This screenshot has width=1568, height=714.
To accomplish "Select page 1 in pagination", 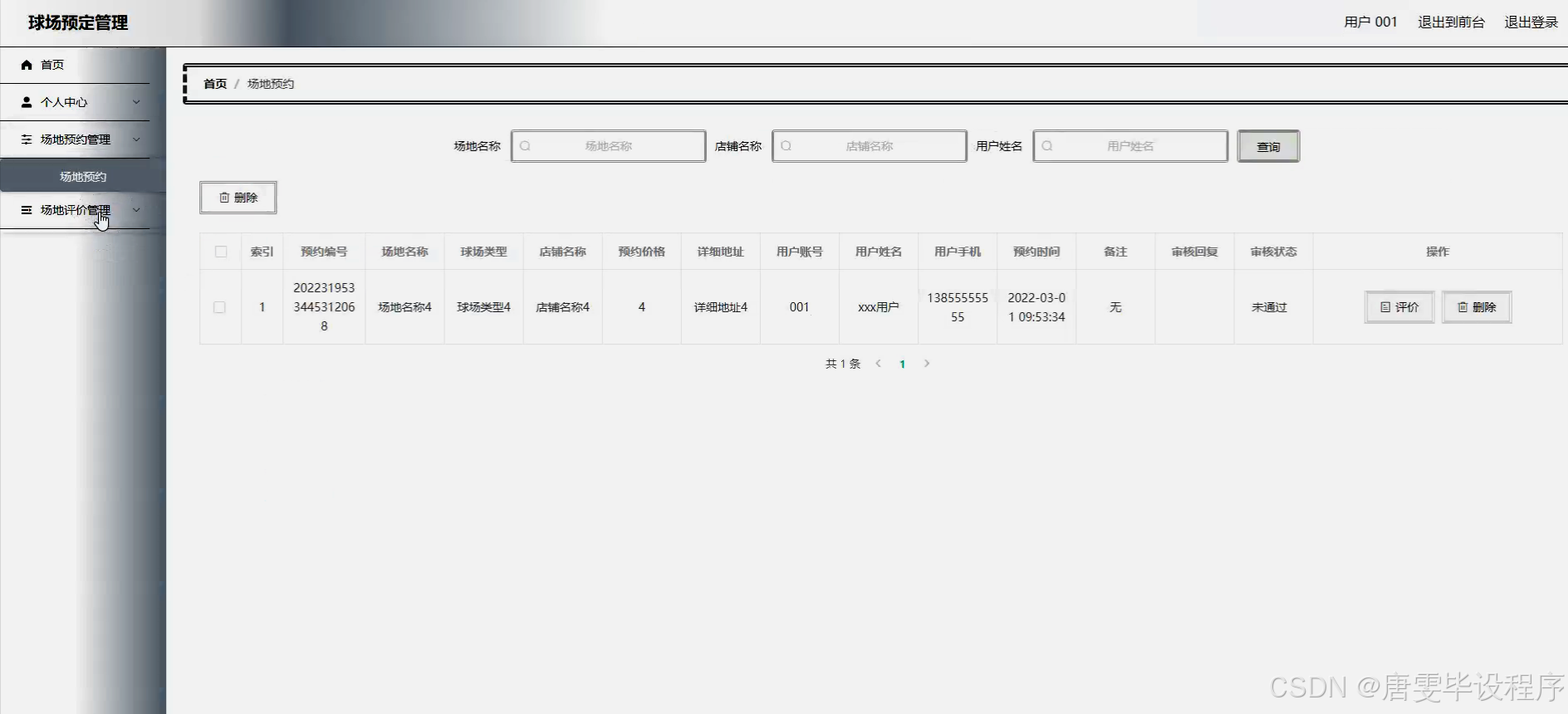I will tap(902, 364).
